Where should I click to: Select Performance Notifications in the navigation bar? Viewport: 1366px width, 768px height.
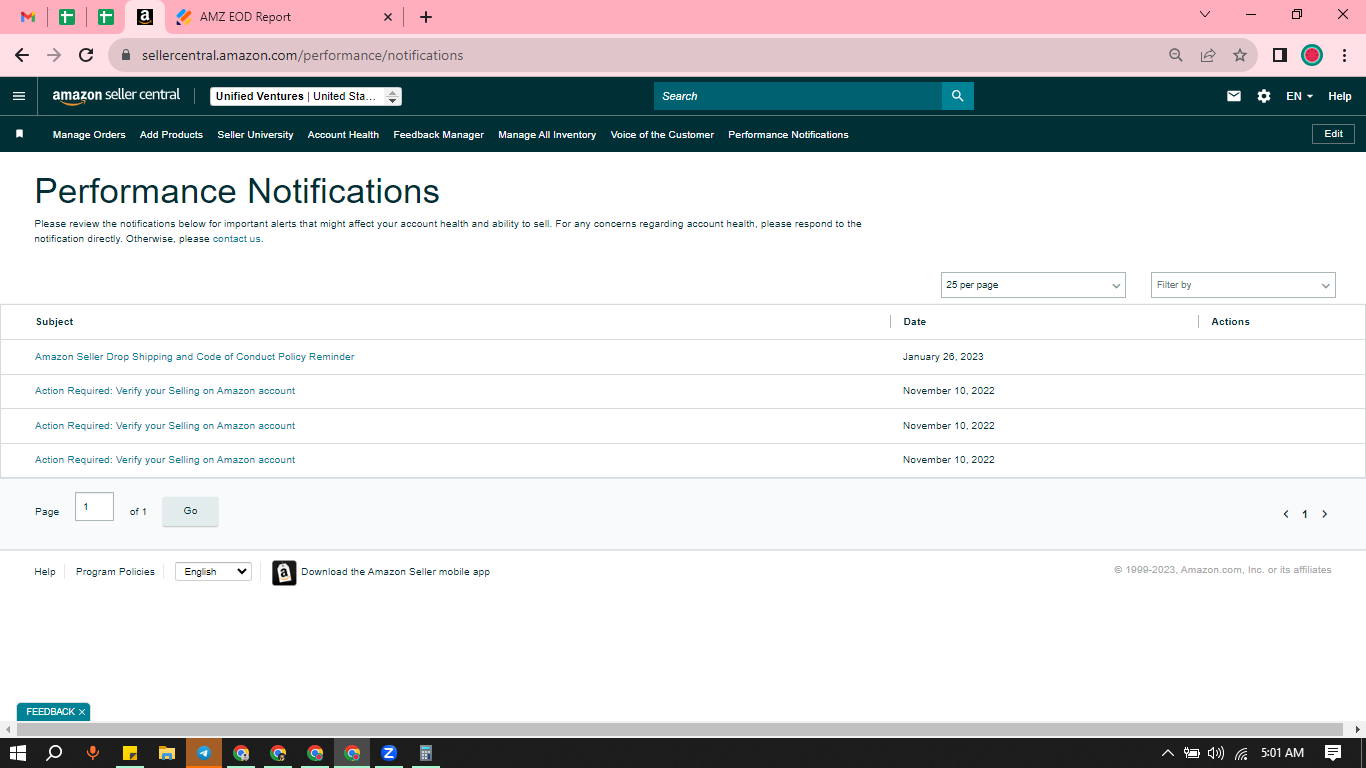pos(788,135)
